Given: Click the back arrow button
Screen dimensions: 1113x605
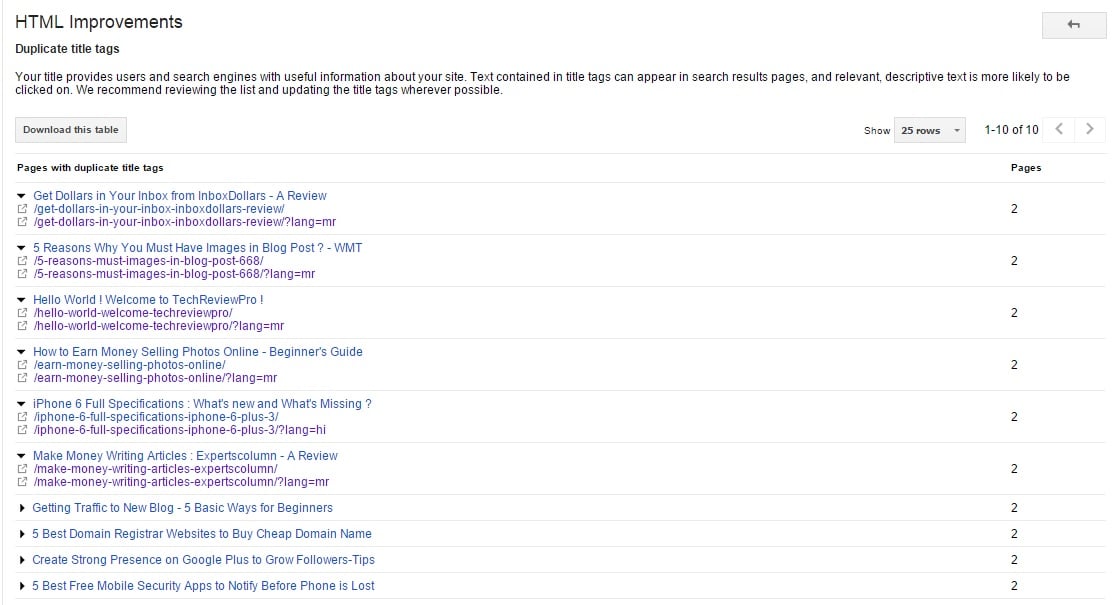Looking at the screenshot, I should 1073,25.
